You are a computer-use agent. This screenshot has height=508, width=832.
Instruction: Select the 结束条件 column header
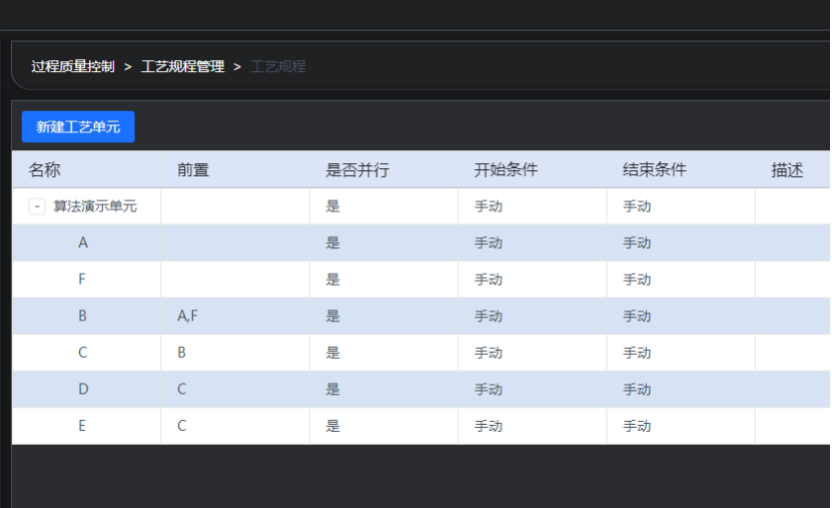coord(654,170)
